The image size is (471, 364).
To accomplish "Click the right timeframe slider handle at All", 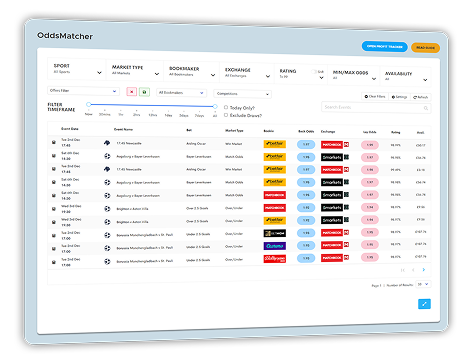I will point(215,106).
